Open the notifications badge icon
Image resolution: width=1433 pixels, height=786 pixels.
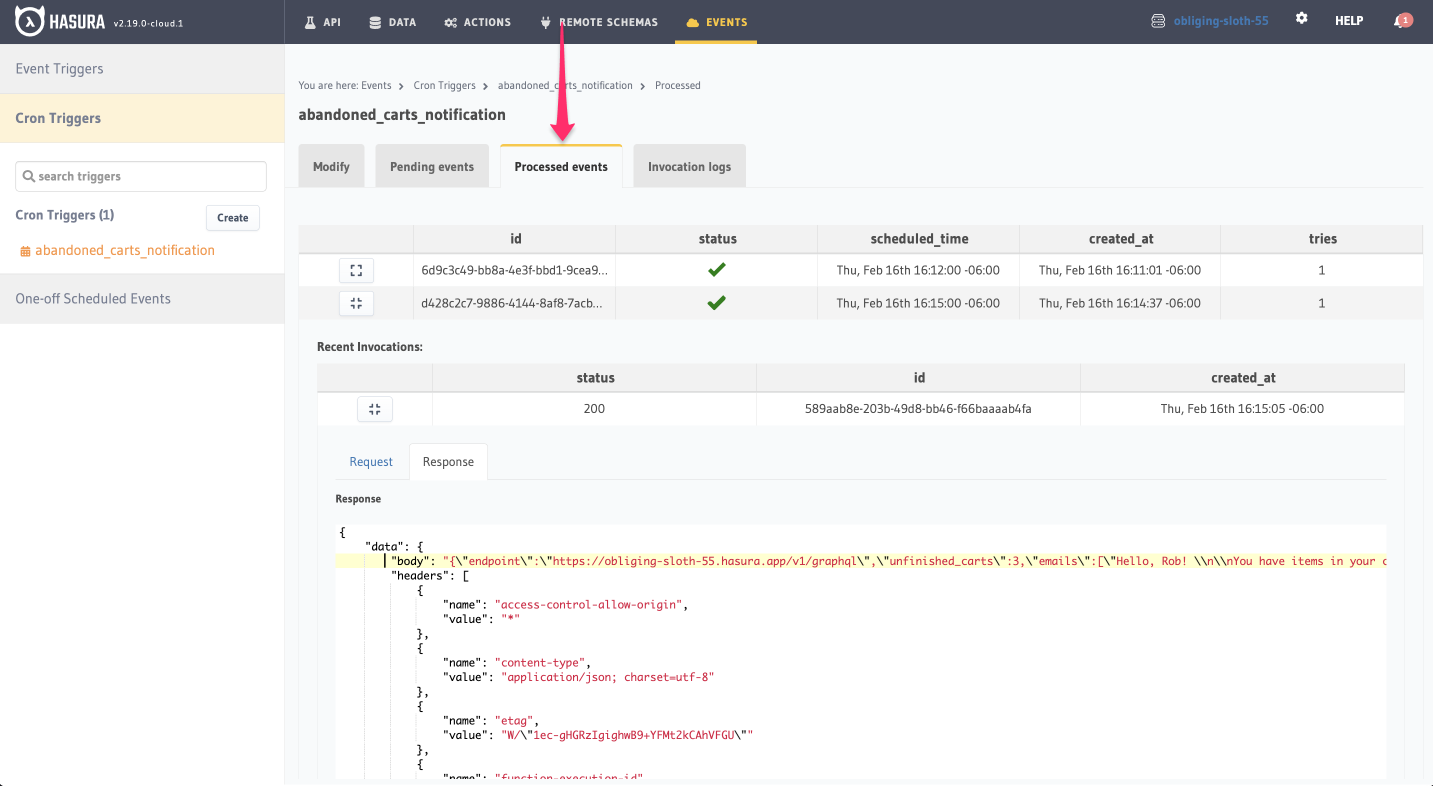point(1403,19)
